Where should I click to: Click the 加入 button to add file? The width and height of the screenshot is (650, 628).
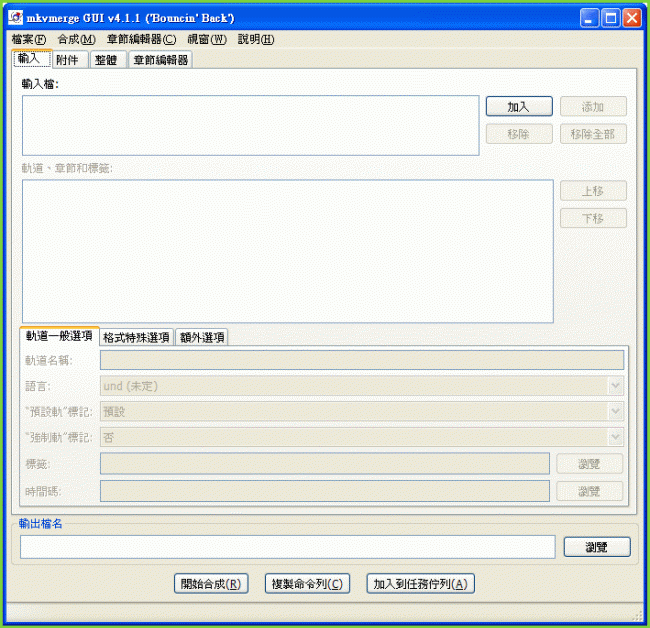(518, 106)
